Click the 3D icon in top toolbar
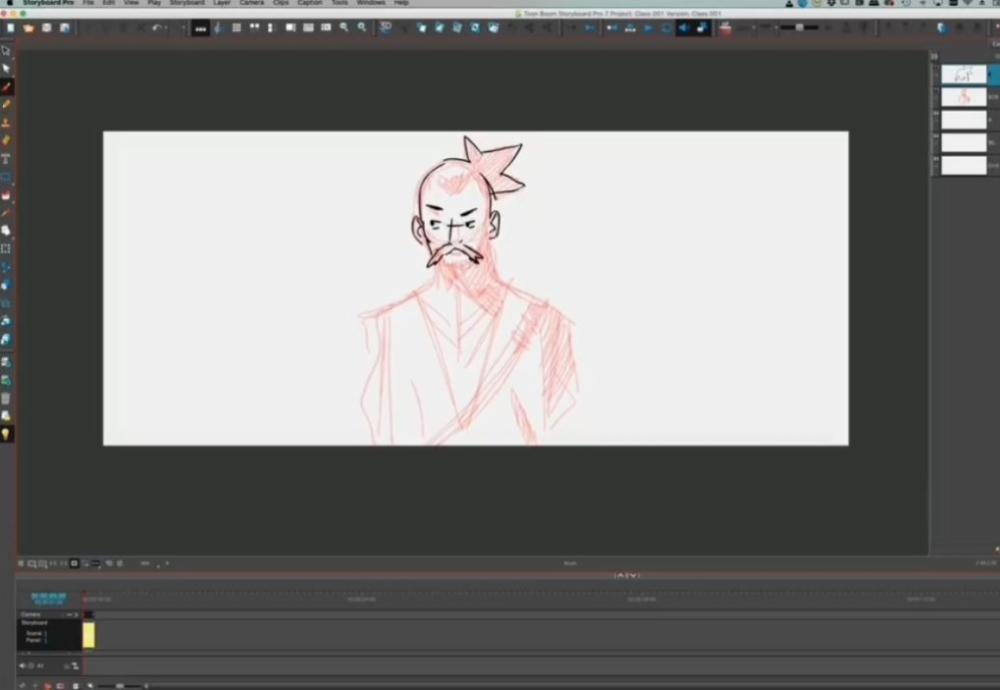 [385, 28]
